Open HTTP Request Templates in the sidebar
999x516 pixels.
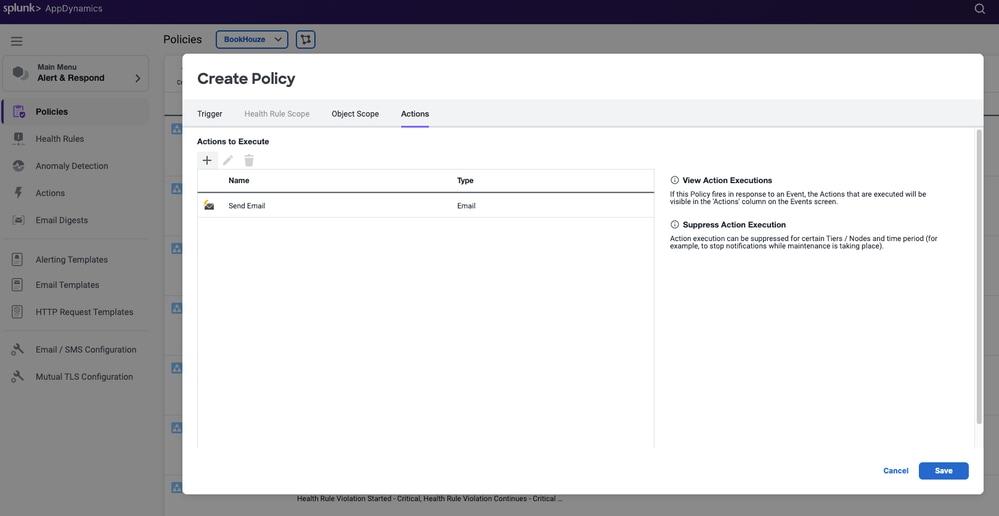coord(84,312)
